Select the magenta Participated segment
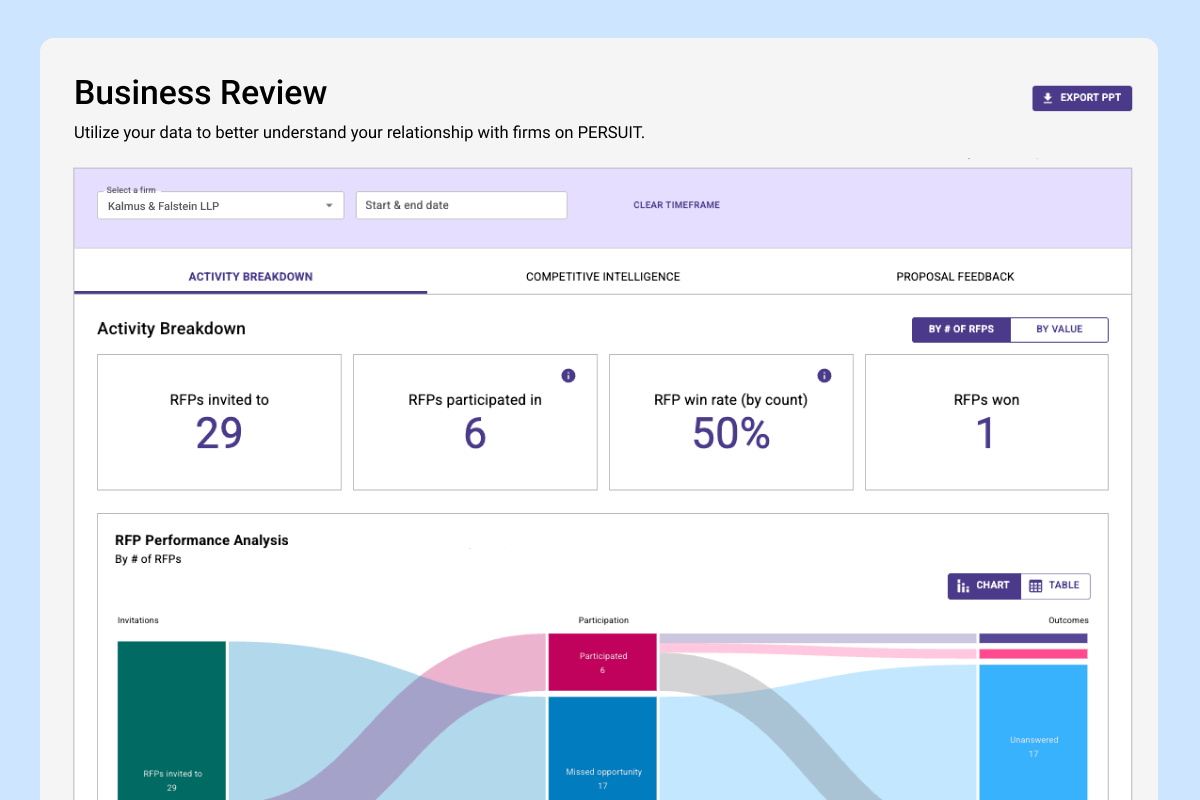1200x800 pixels. pos(602,662)
